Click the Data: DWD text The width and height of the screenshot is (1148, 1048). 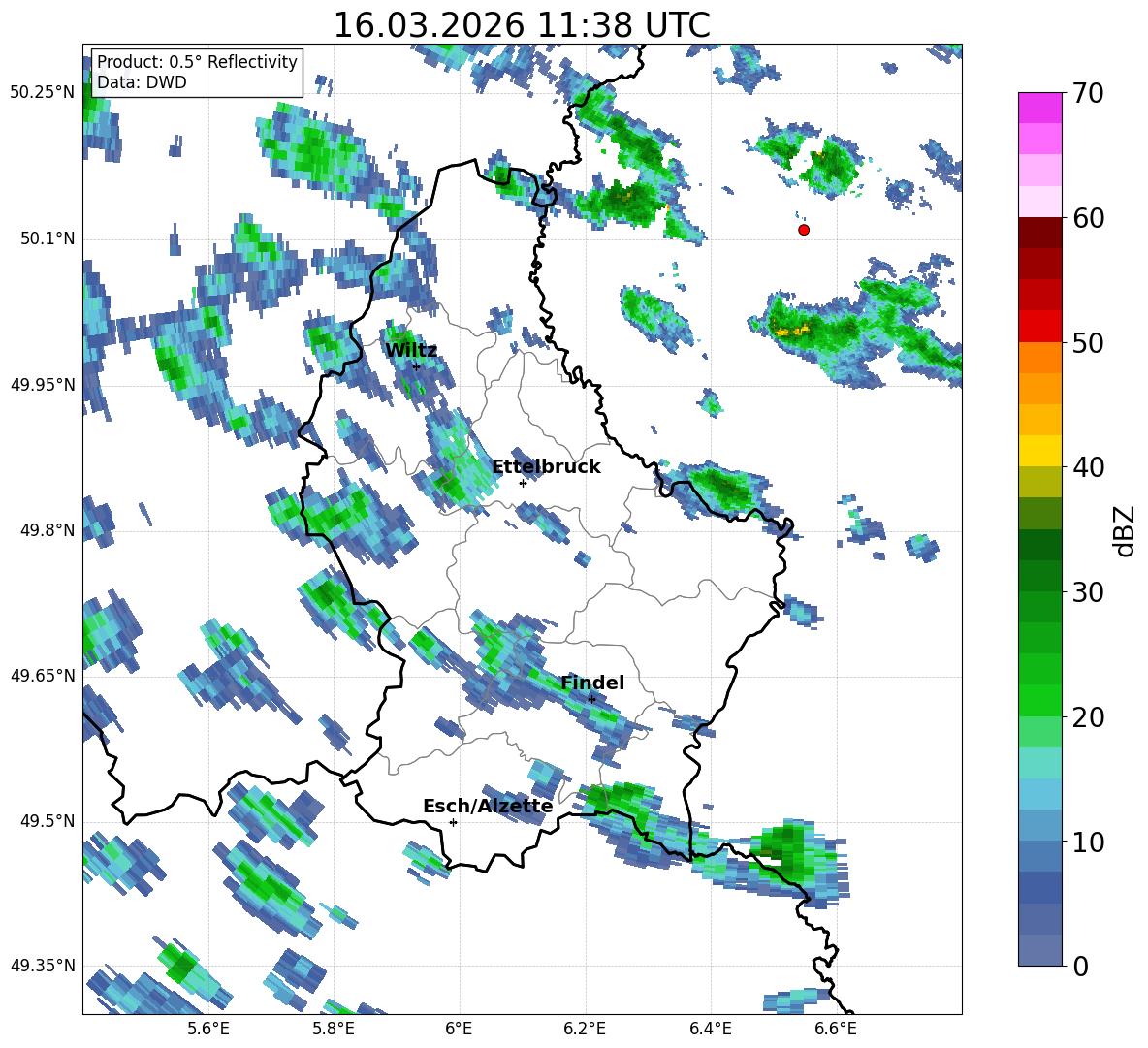142,82
